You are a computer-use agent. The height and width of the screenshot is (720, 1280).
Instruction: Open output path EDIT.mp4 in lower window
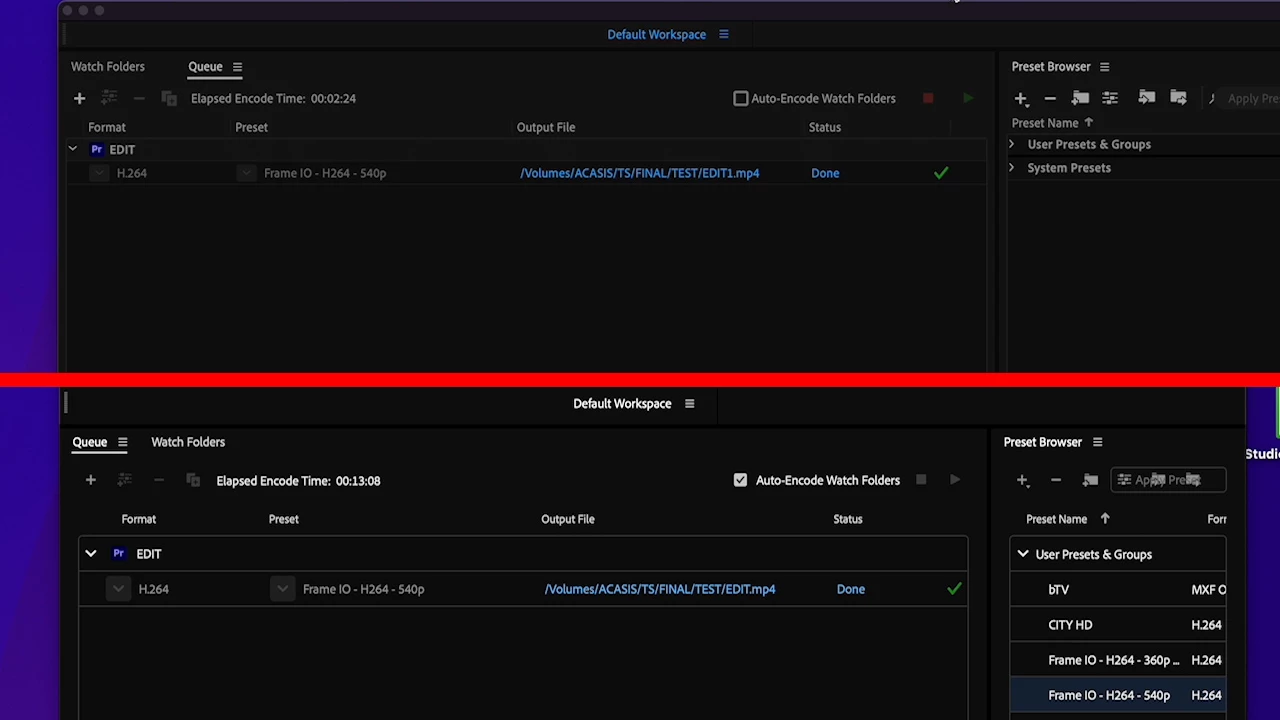(x=660, y=589)
